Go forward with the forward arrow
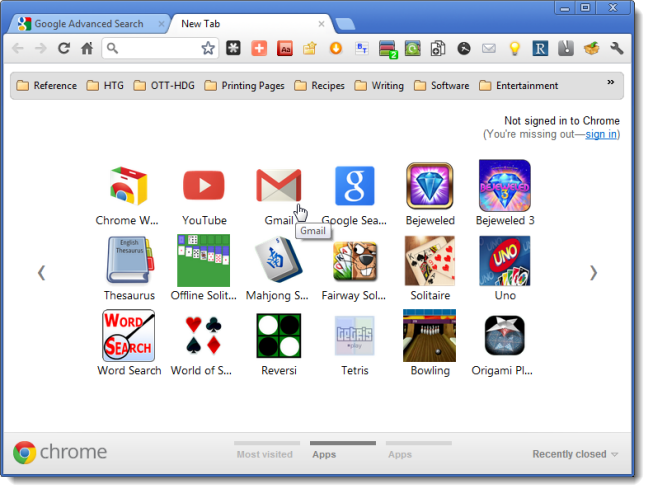Screen dimensions: 650x492 coord(40,48)
